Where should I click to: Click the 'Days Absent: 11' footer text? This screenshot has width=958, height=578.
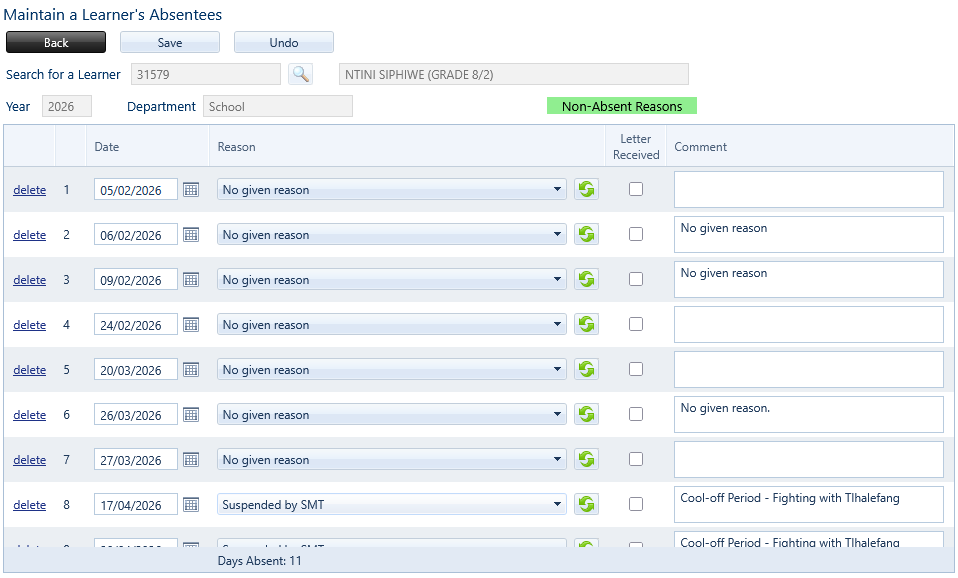tap(259, 561)
